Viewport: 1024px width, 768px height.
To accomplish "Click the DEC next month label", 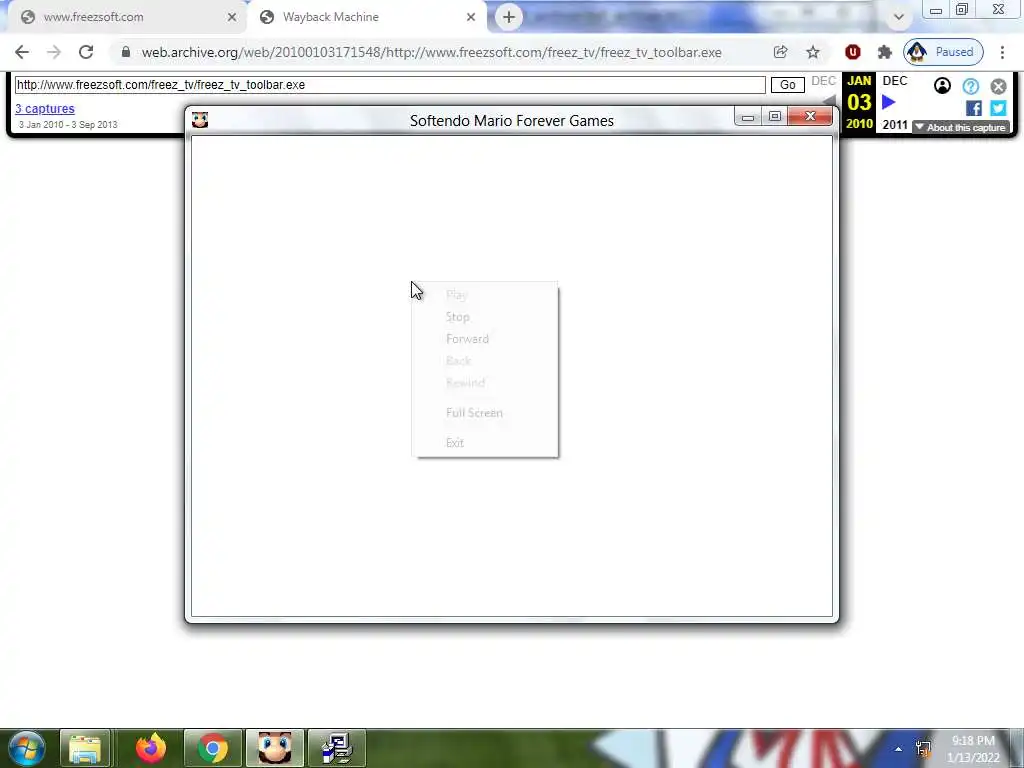I will 895,81.
